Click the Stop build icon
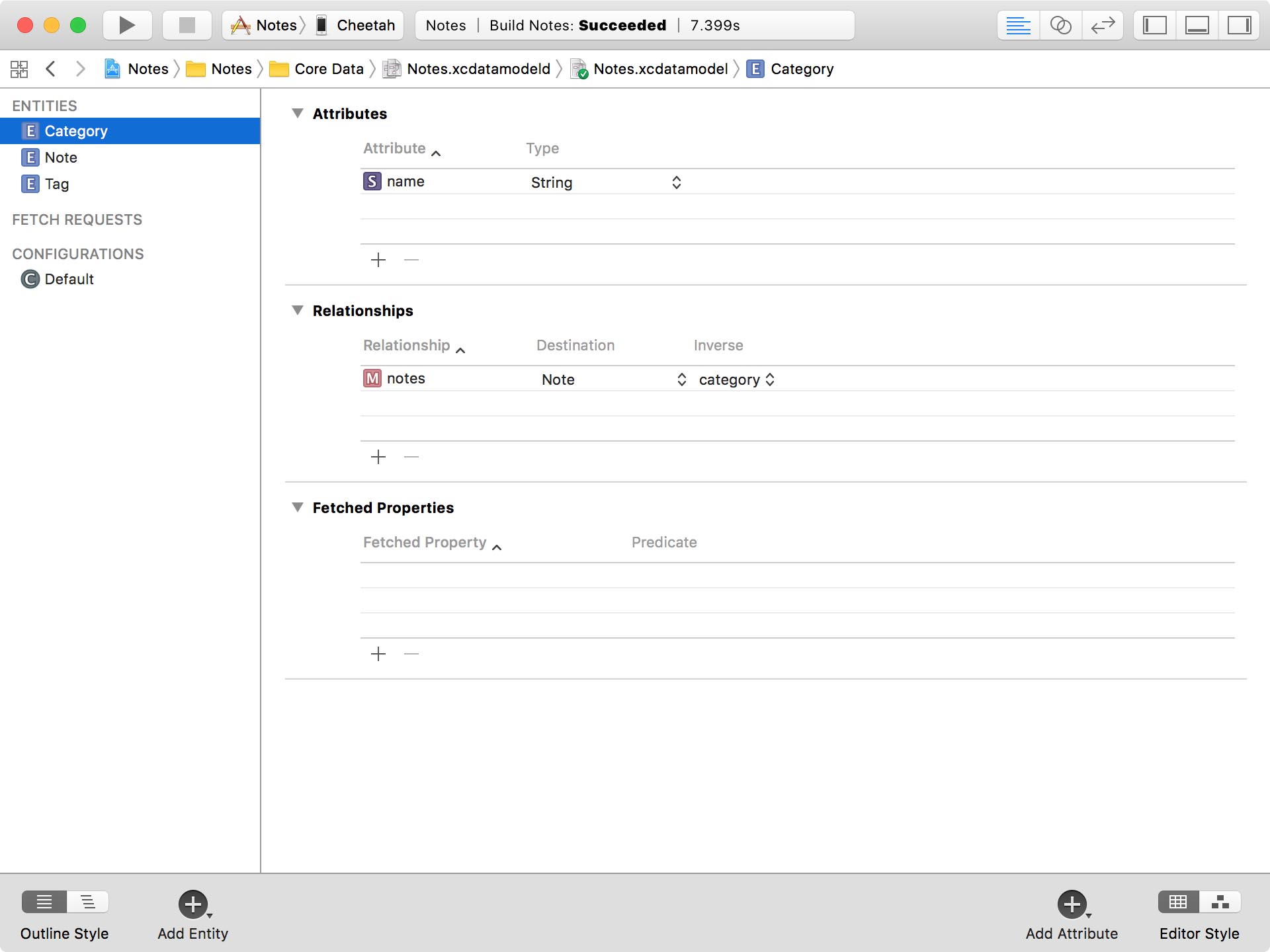This screenshot has width=1270, height=952. (186, 25)
